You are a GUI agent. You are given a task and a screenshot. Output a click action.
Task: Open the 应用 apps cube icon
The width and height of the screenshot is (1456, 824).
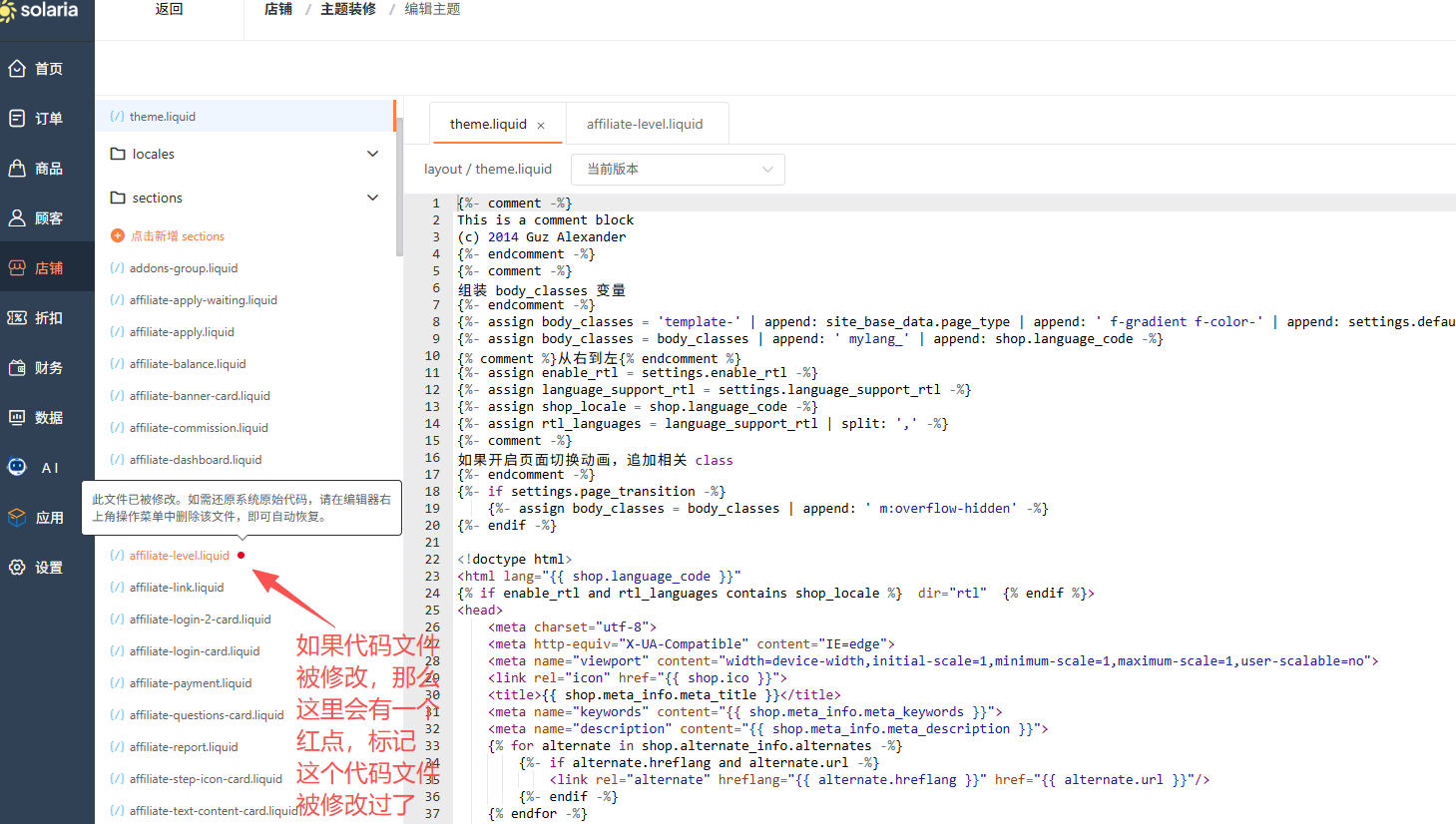coord(17,518)
